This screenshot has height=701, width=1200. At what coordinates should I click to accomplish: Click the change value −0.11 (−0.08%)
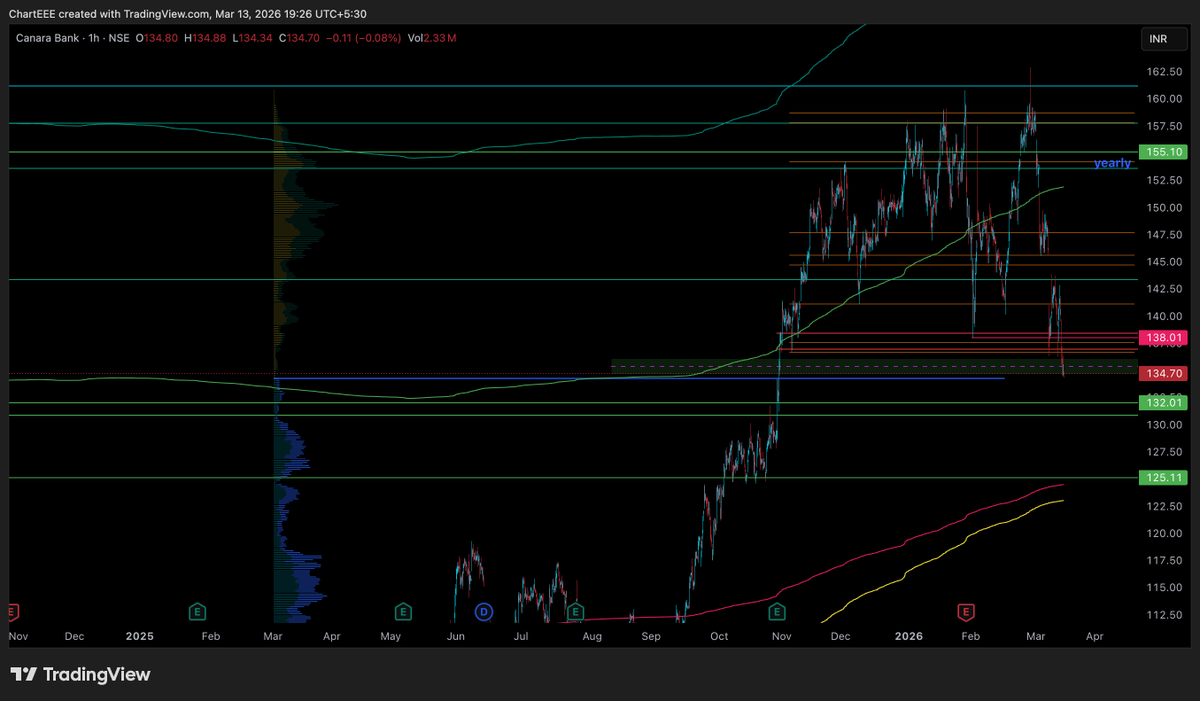(363, 38)
